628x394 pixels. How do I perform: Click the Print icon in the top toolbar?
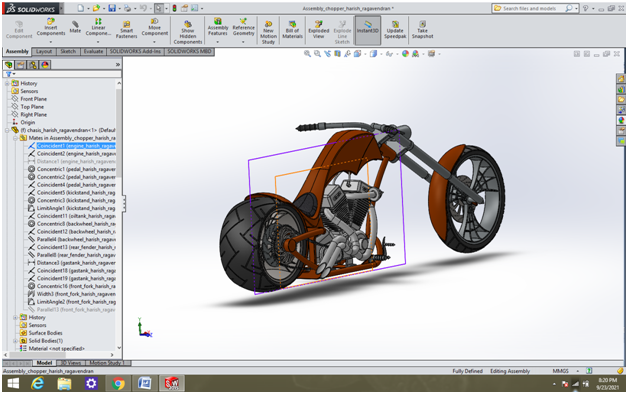pos(127,8)
